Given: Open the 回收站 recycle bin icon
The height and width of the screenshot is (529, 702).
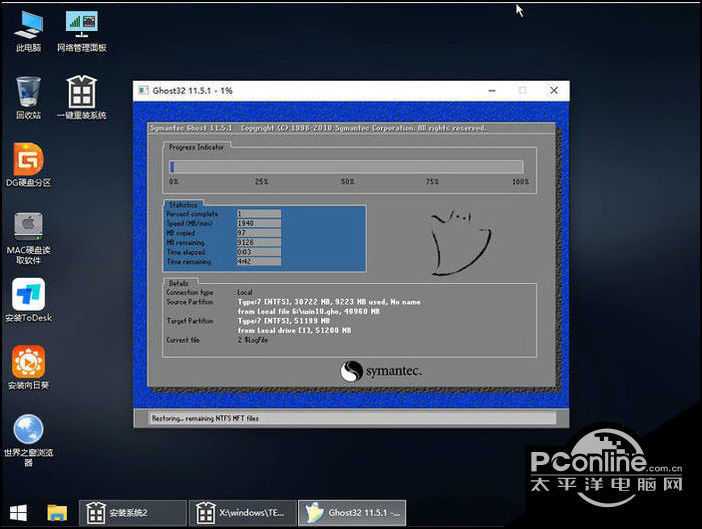Looking at the screenshot, I should [28, 98].
